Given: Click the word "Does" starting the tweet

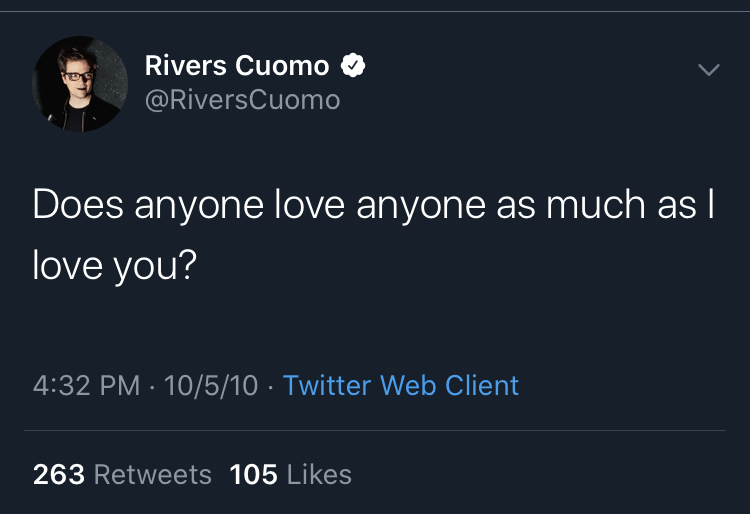Looking at the screenshot, I should click(77, 205).
